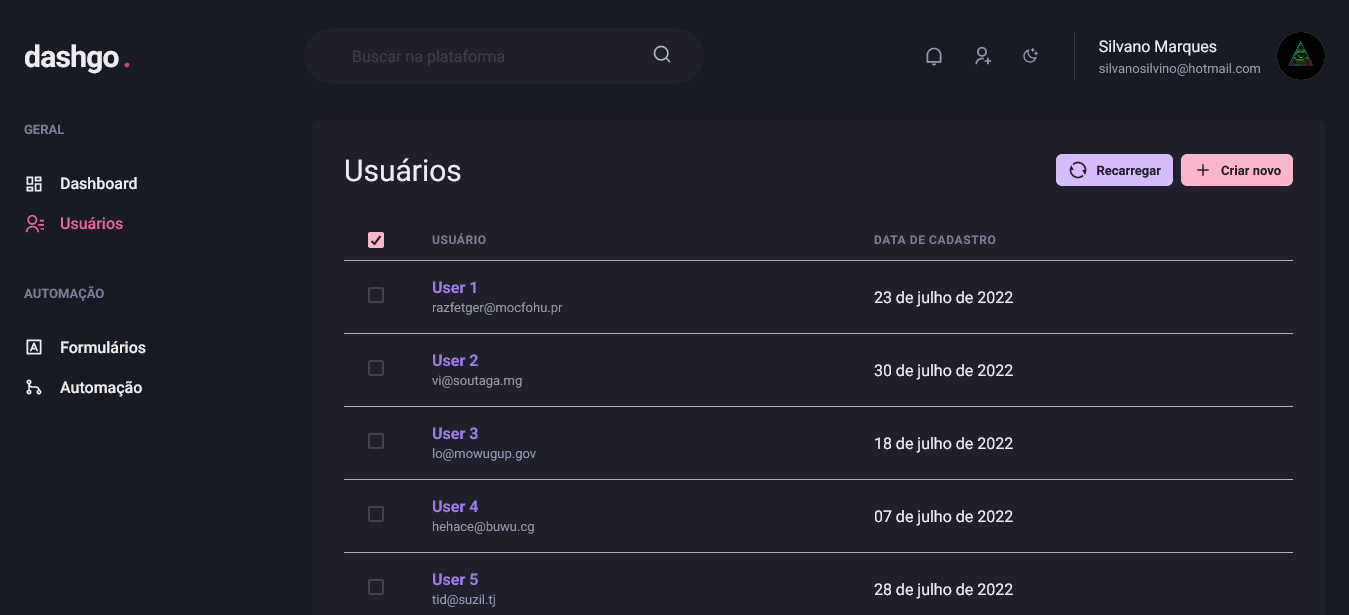Click the magnifying glass search icon

(662, 54)
